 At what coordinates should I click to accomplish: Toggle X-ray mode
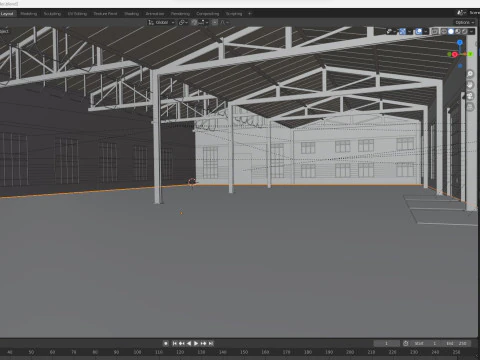[x=435, y=31]
